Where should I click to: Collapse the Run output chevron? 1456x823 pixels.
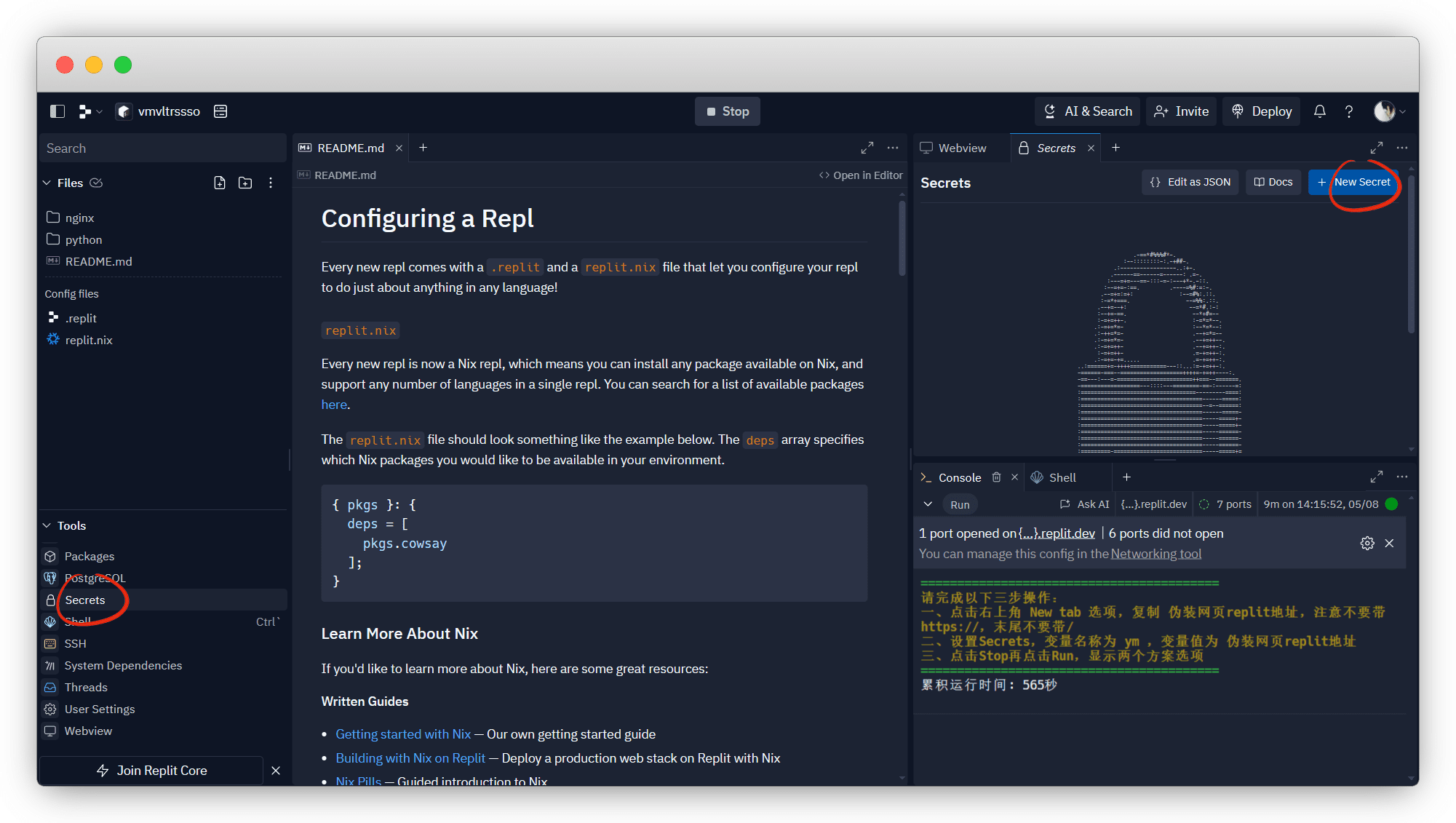[928, 504]
